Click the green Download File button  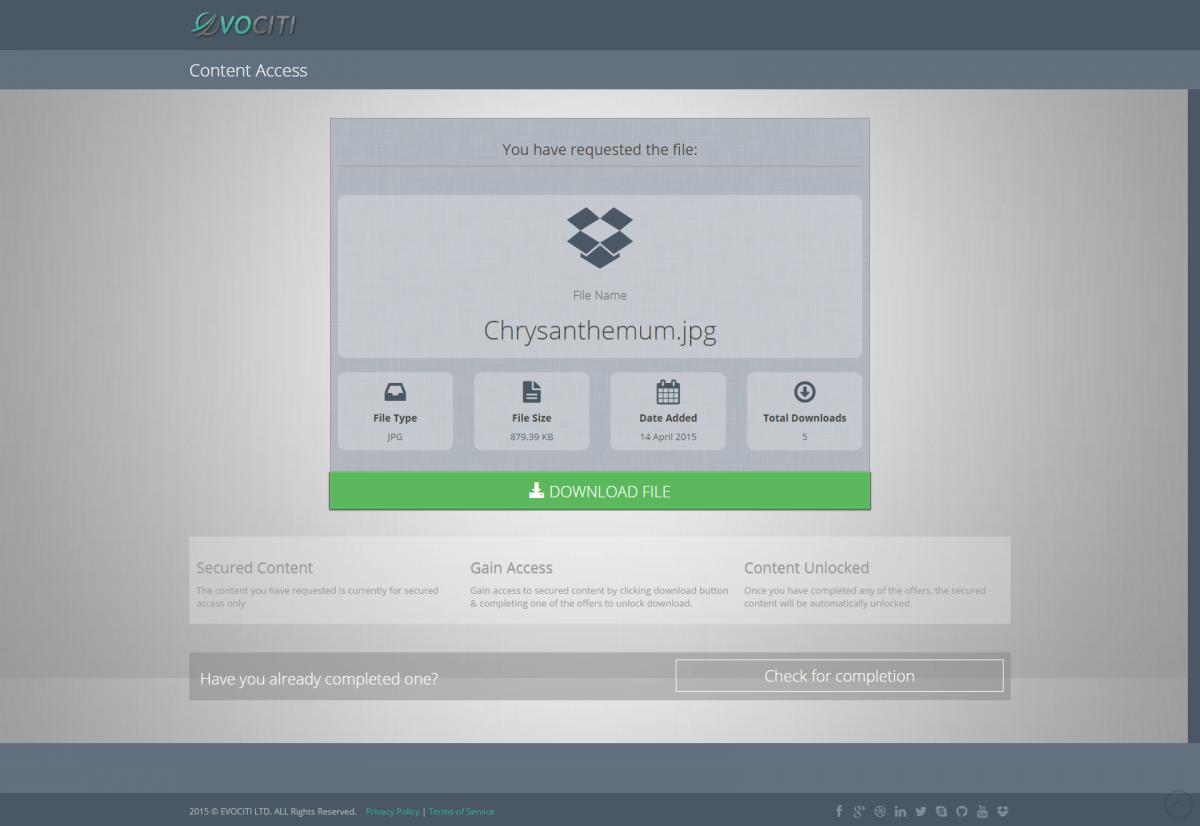coord(600,491)
